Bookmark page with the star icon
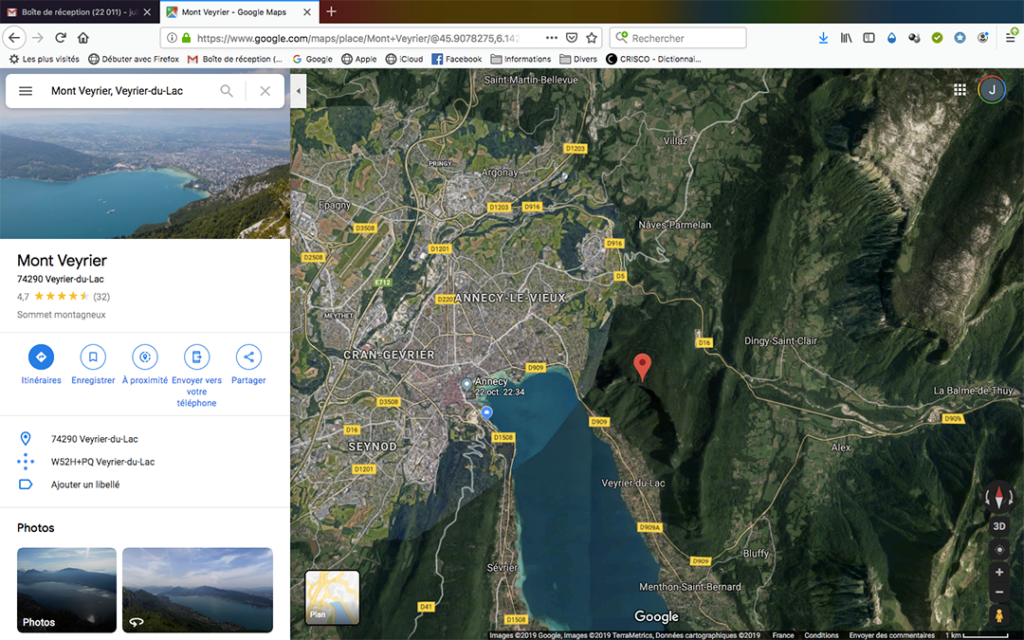 592,38
